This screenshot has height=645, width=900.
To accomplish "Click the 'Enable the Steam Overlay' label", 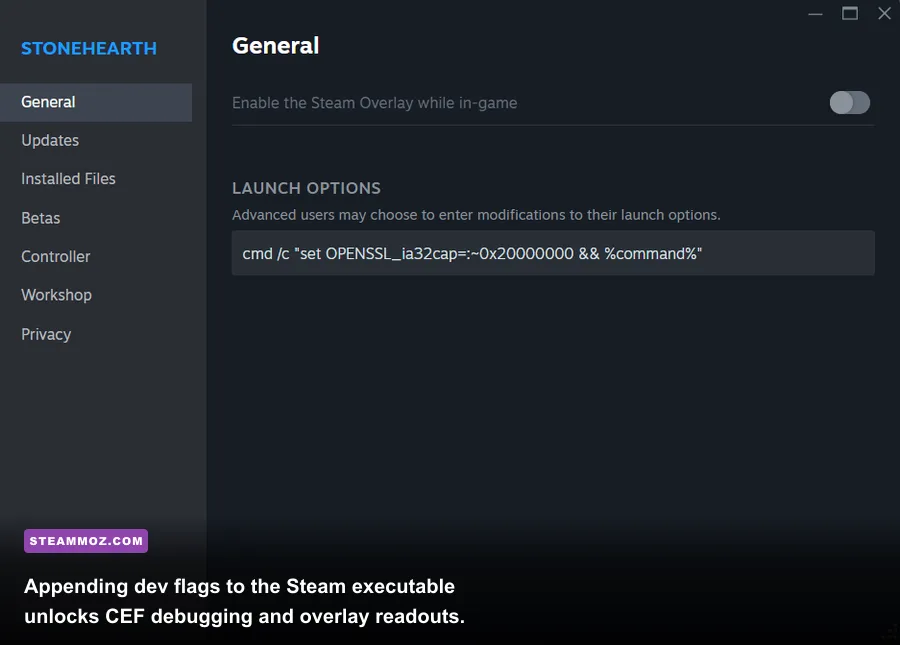I will coord(374,103).
